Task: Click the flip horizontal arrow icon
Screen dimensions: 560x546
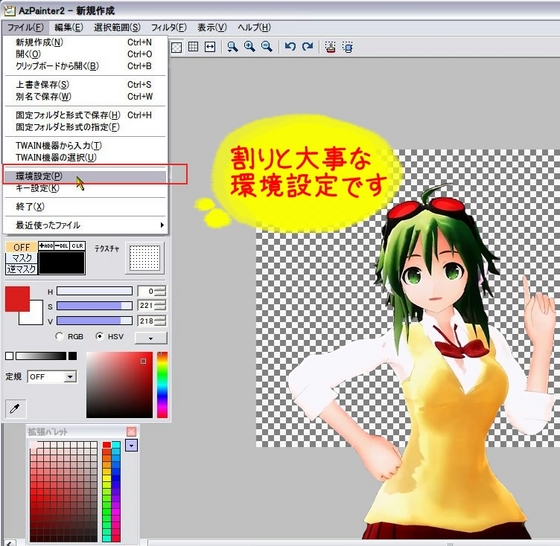Action: pos(210,47)
